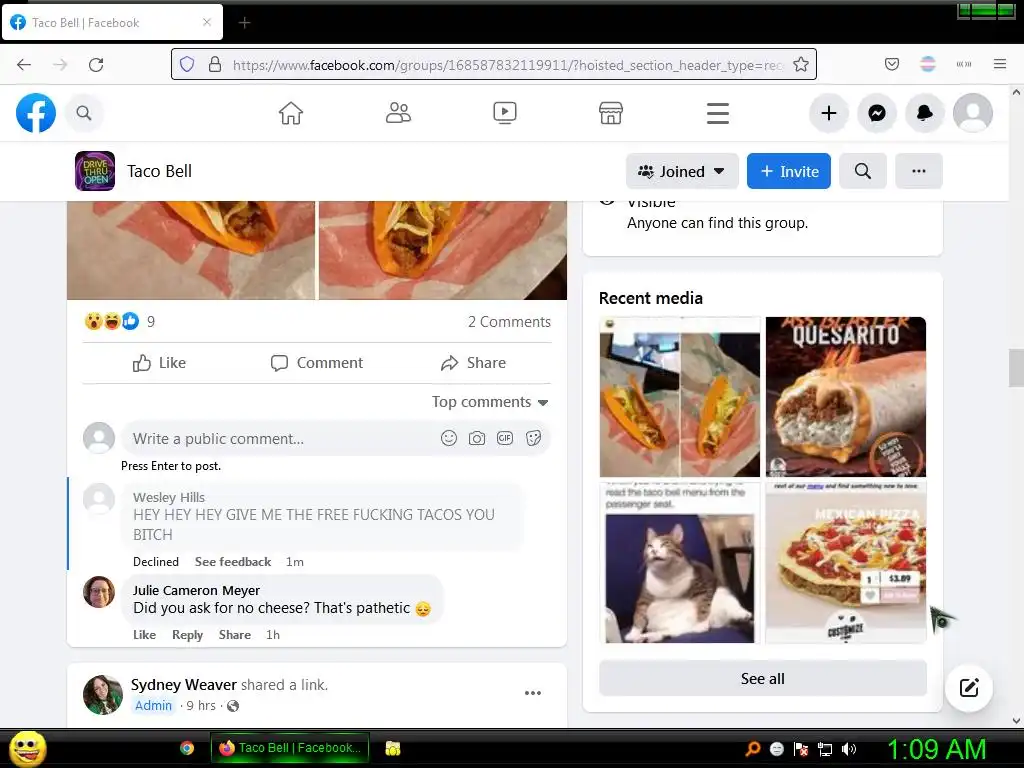The height and width of the screenshot is (768, 1024).
Task: Click the volume speaker tray icon
Action: point(850,749)
